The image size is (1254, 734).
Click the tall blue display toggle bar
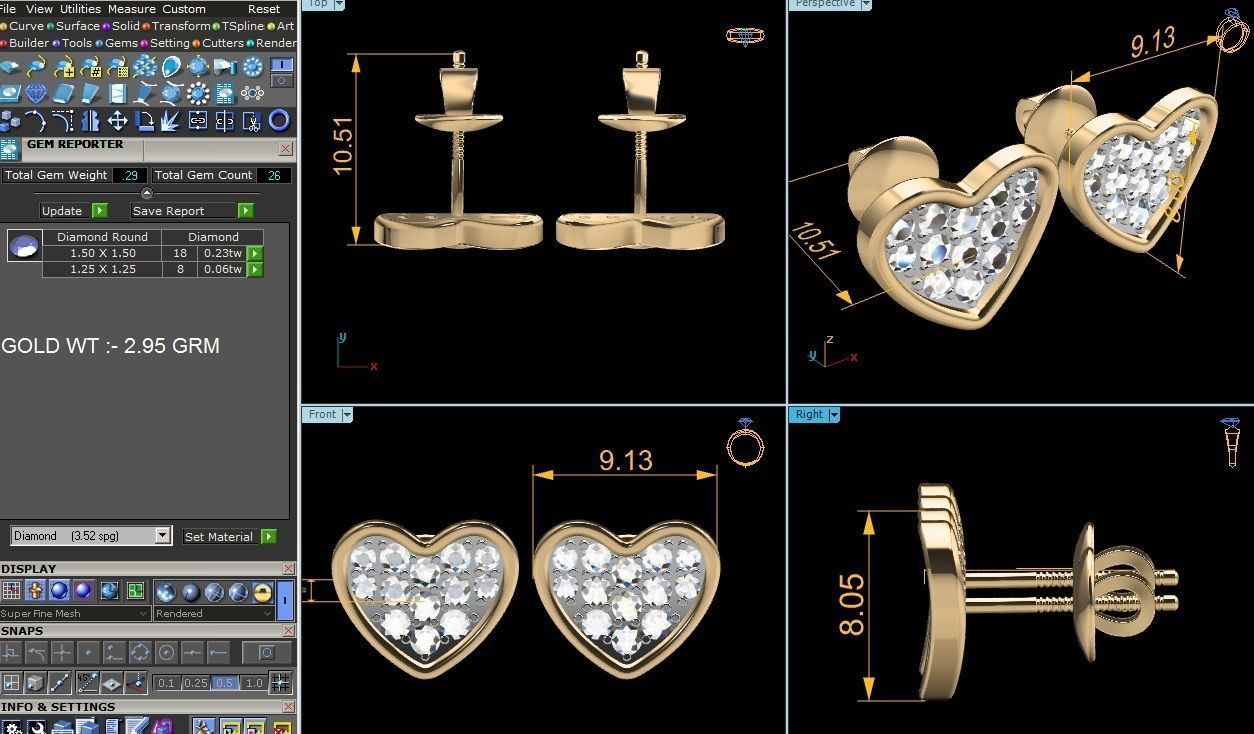[285, 600]
